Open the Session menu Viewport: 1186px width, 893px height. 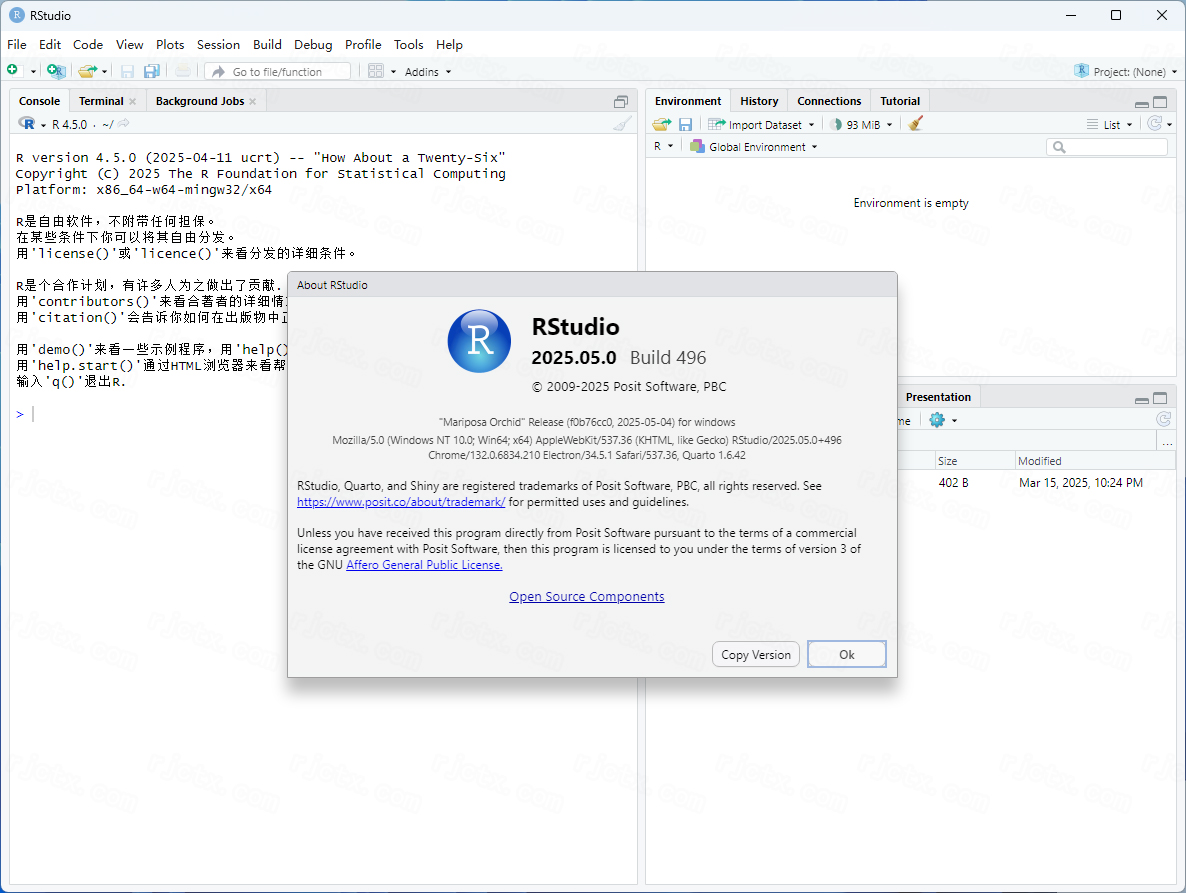(218, 45)
